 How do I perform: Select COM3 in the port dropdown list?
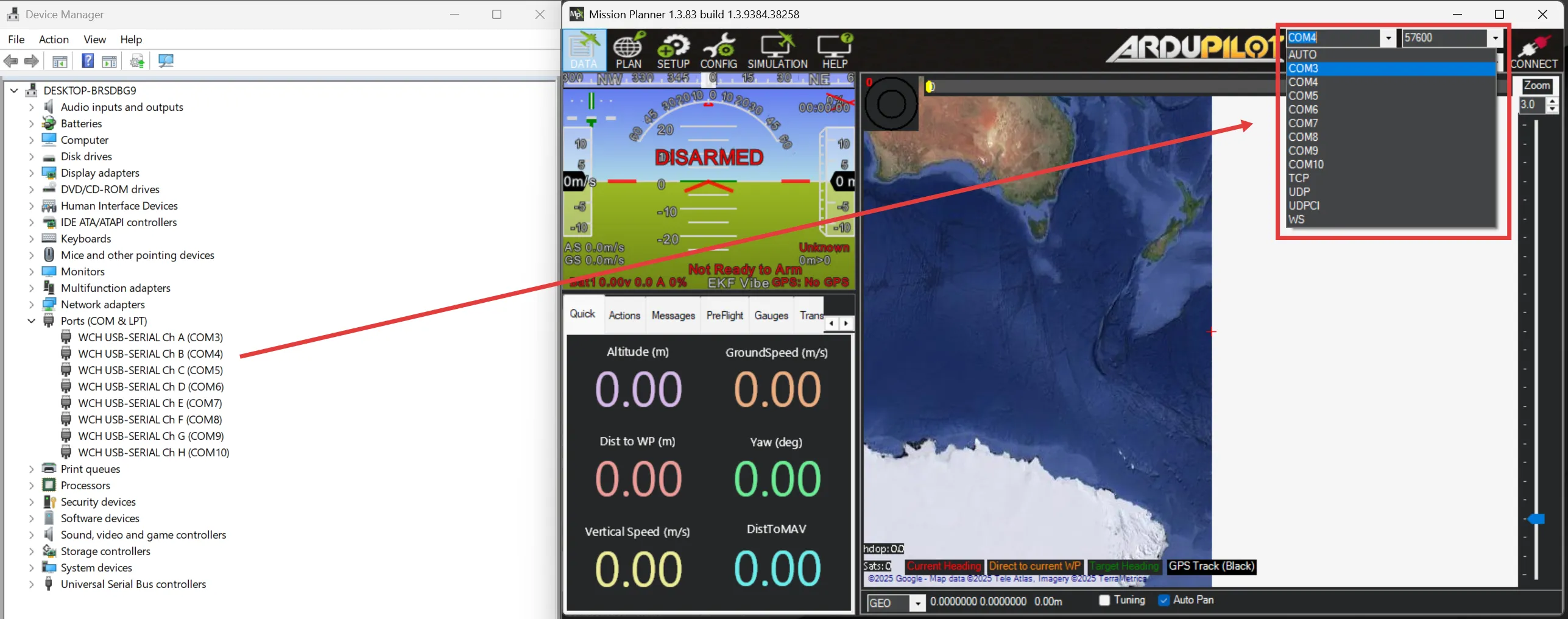tap(1391, 68)
